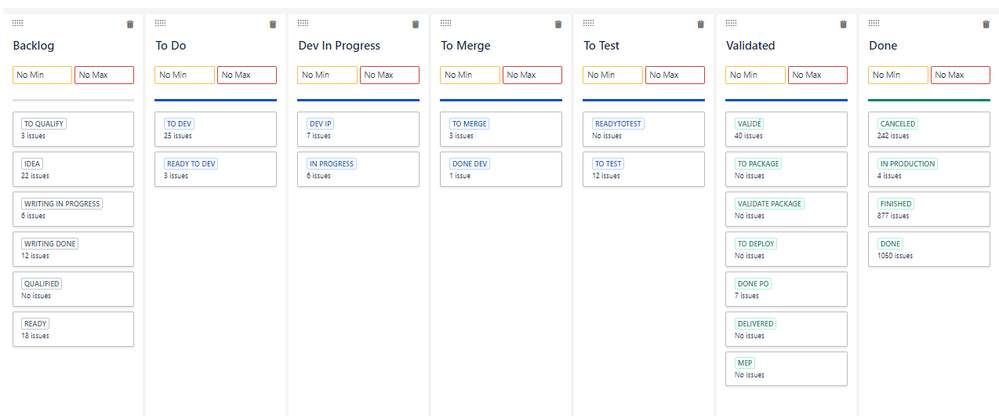The width and height of the screenshot is (999, 416).
Task: Set the No Min field for Backlog
Action: tap(42, 75)
